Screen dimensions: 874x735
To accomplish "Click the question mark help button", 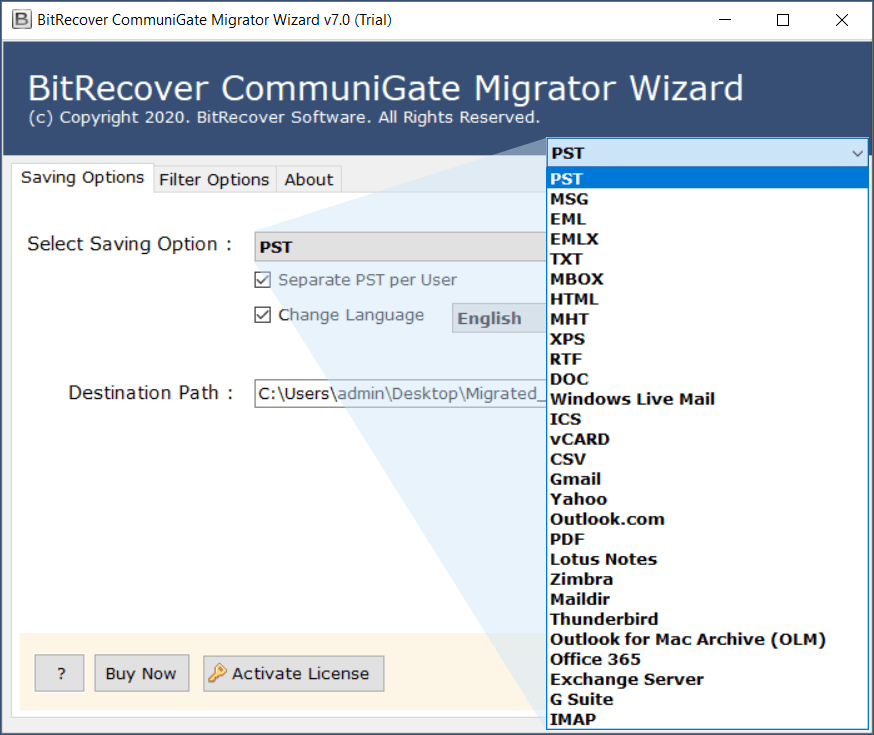I will [60, 673].
